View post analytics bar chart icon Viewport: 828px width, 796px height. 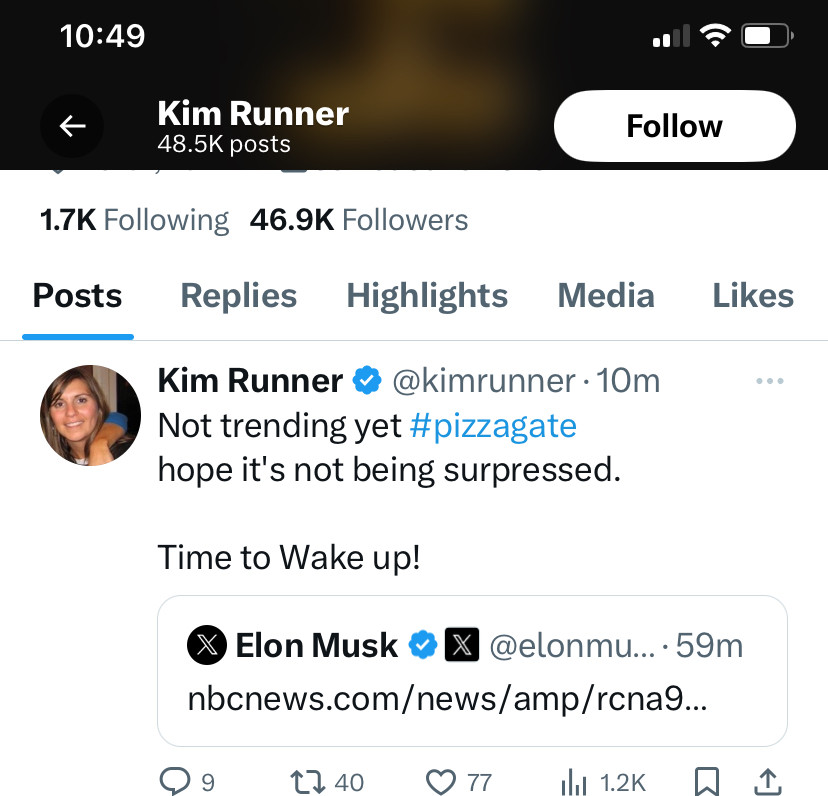click(x=573, y=781)
